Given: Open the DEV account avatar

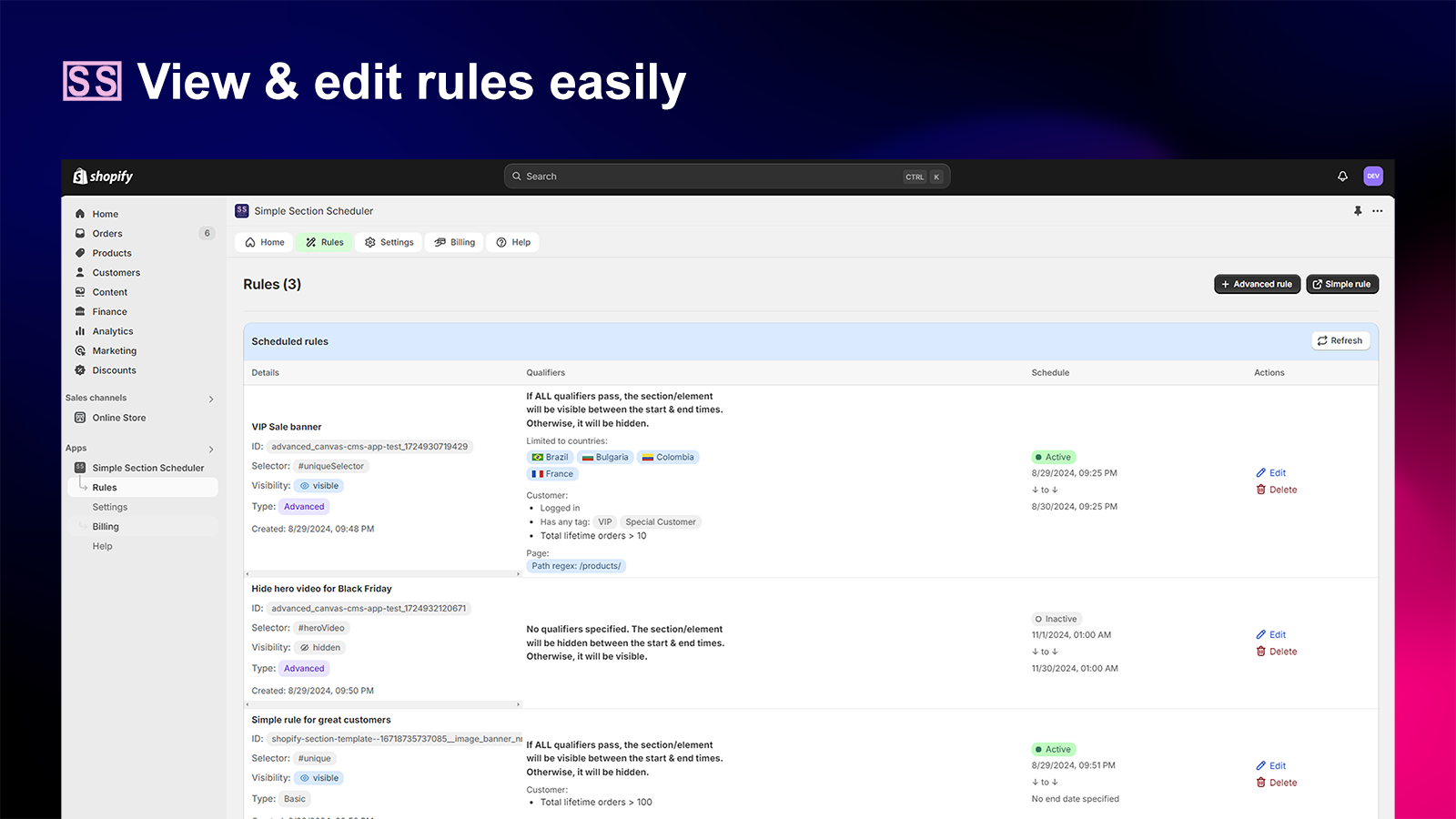Looking at the screenshot, I should (1373, 177).
